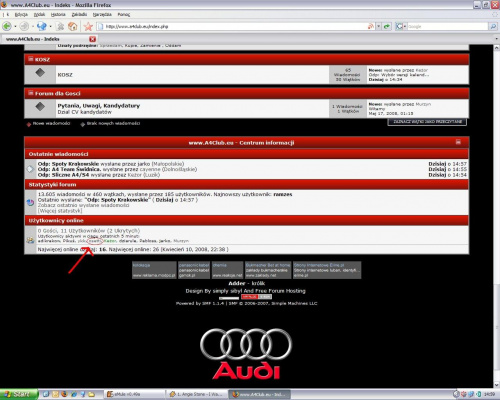This screenshot has width=500, height=400.
Task: Open the reload button dropdown arrow
Action: tap(50, 26)
